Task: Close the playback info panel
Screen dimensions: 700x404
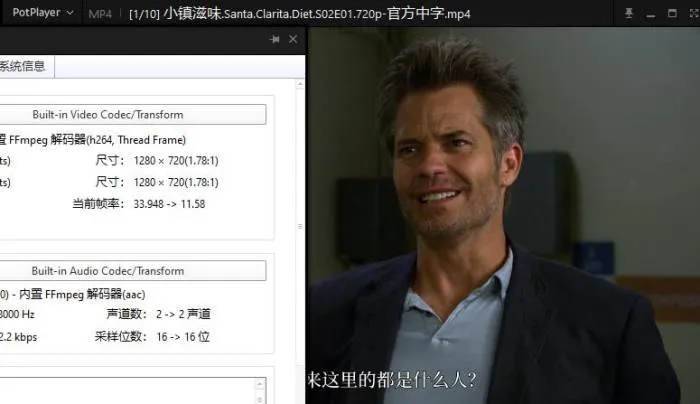Action: tap(293, 39)
